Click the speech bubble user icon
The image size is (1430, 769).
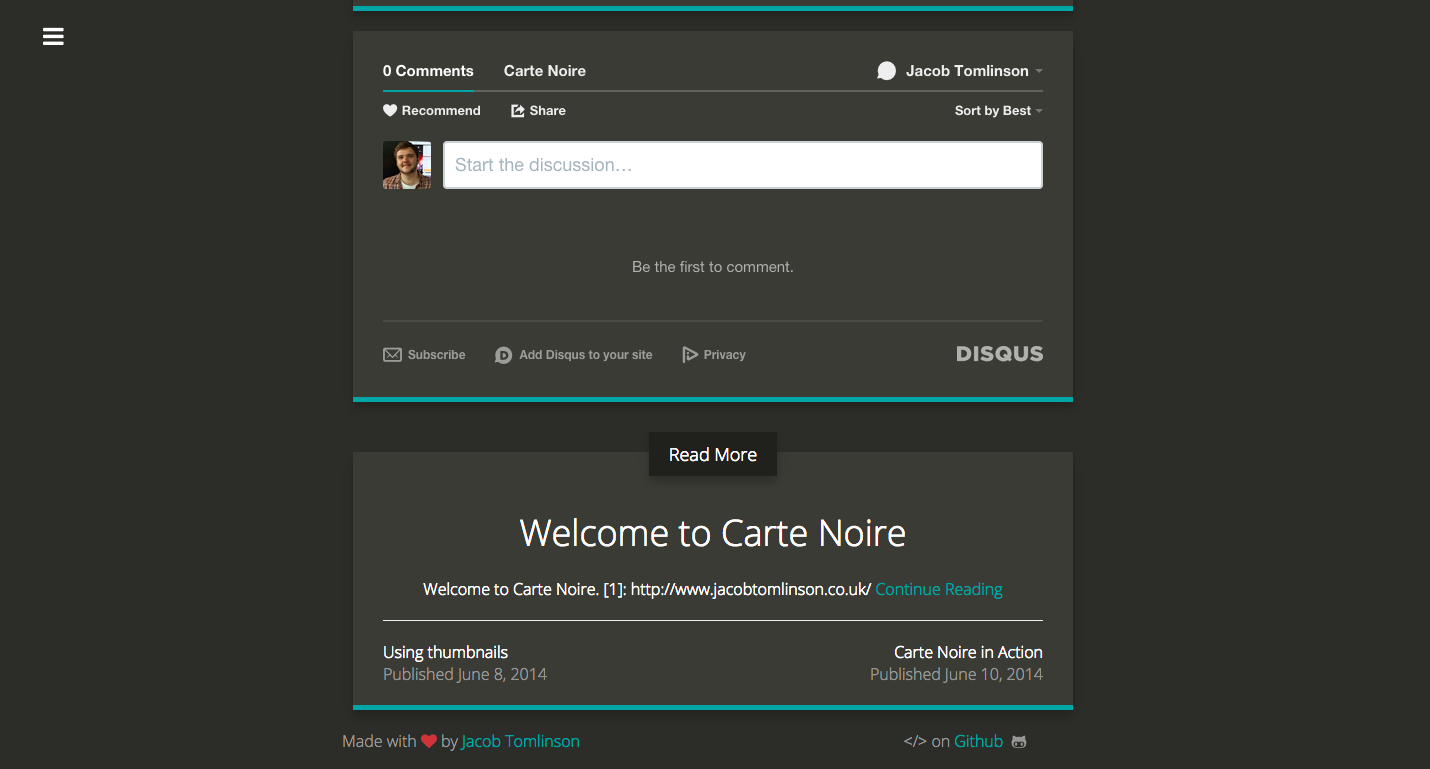click(886, 71)
